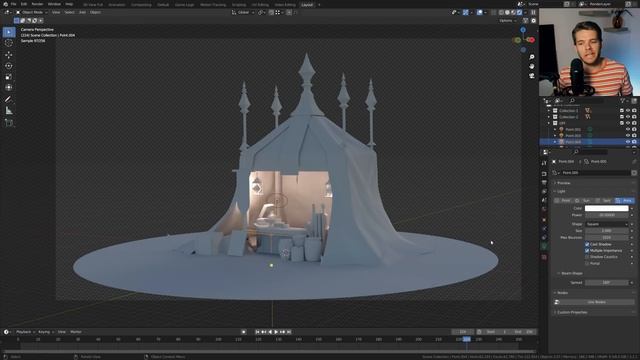
Task: Set light type to Point
Action: tap(563, 200)
